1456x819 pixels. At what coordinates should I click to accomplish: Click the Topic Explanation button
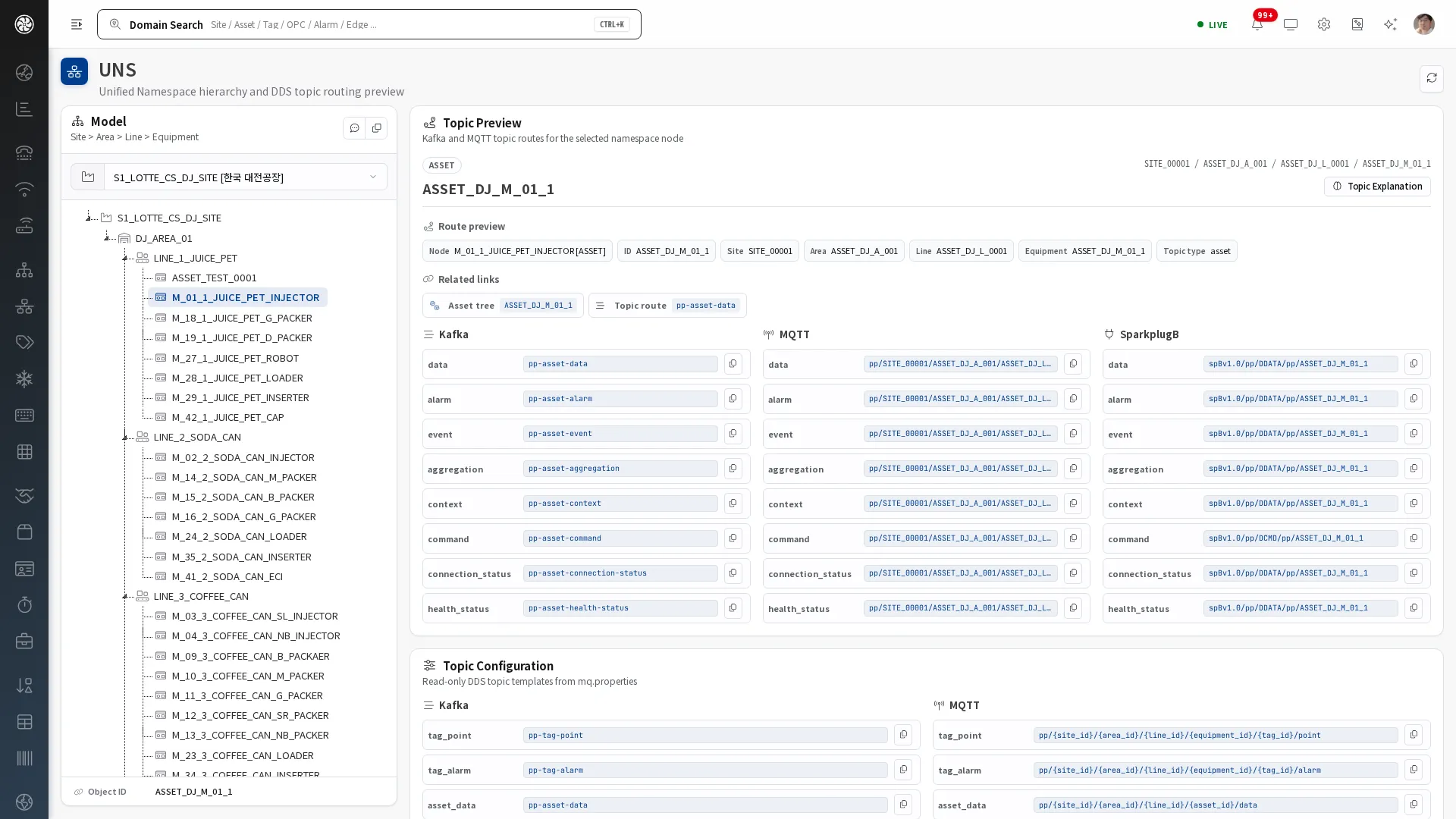1377,186
